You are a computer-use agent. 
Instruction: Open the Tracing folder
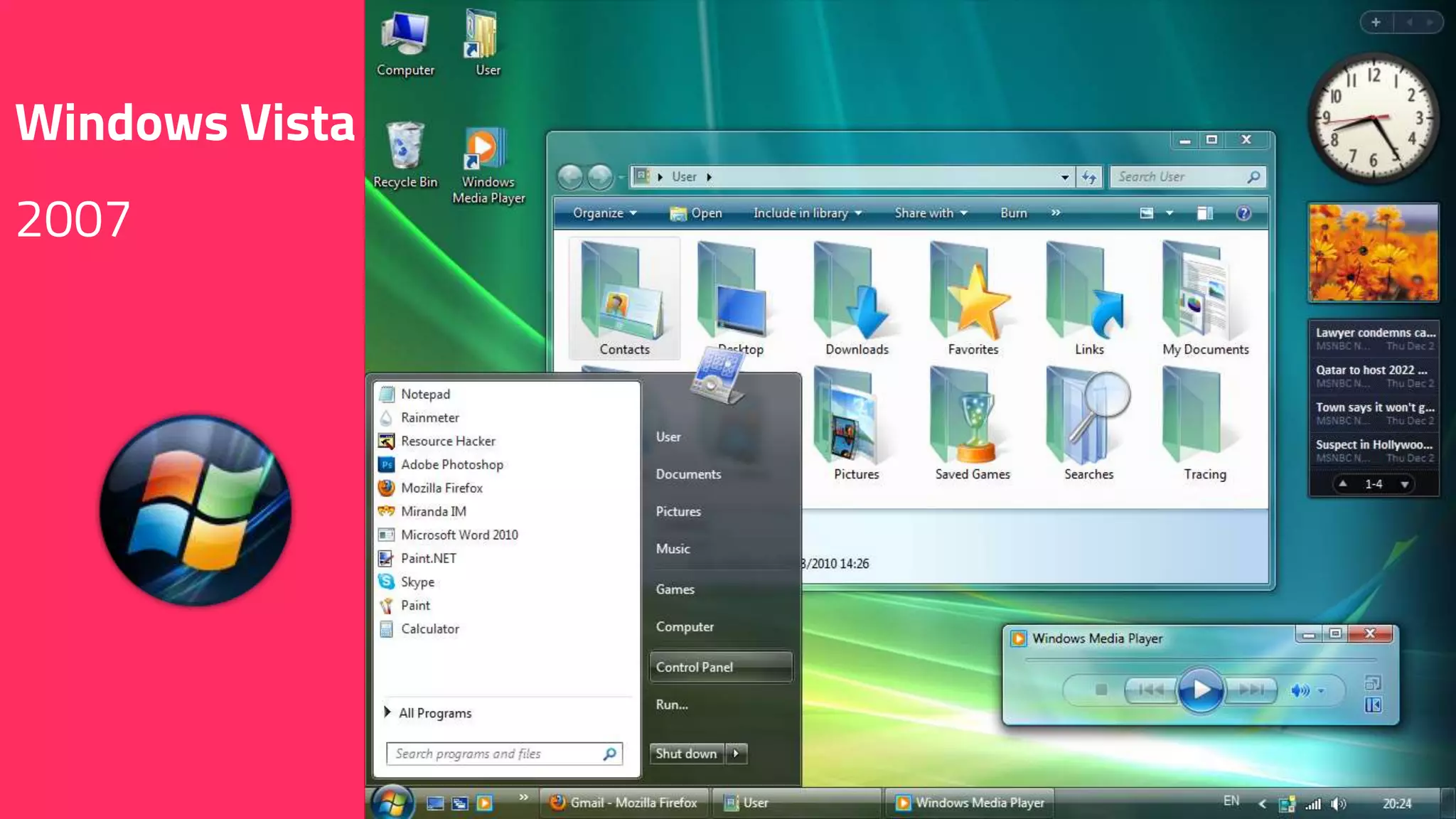(1204, 424)
